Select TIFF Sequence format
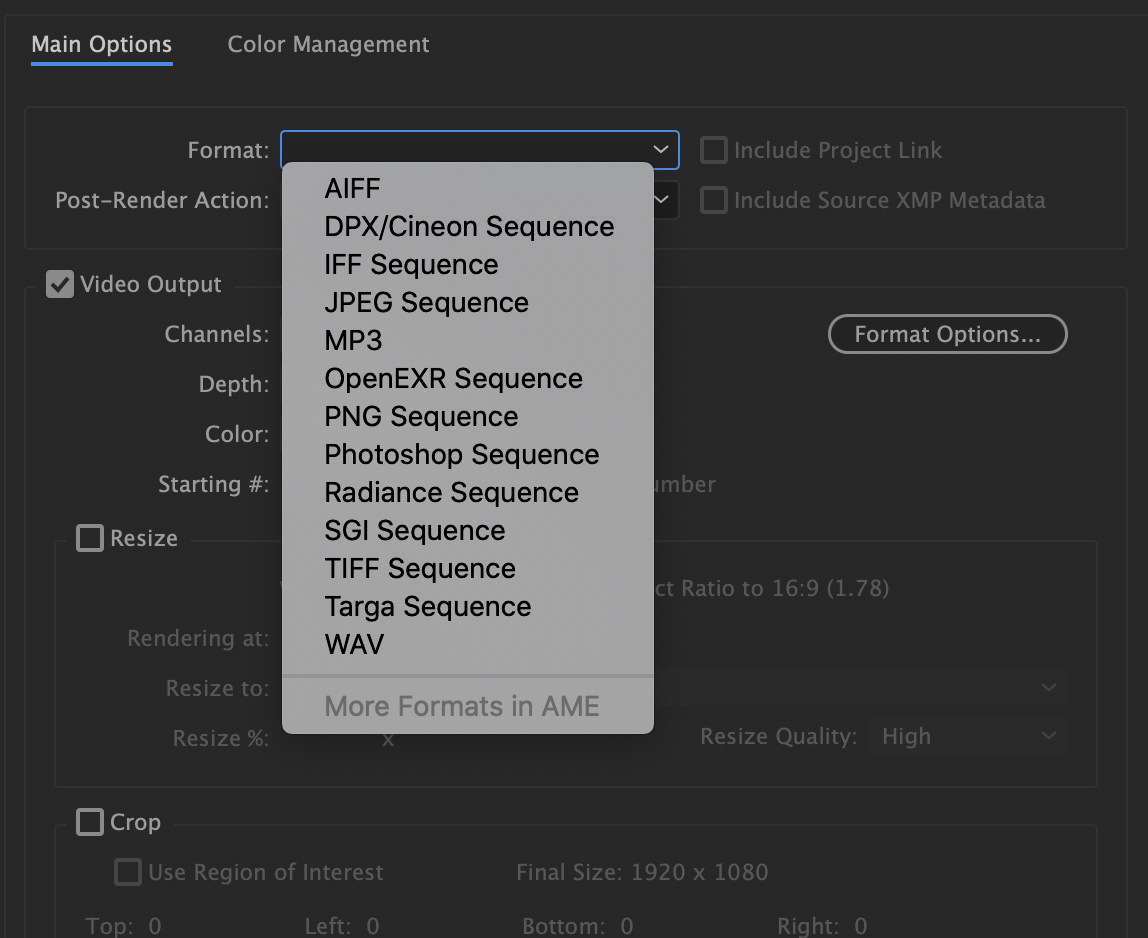 [419, 568]
